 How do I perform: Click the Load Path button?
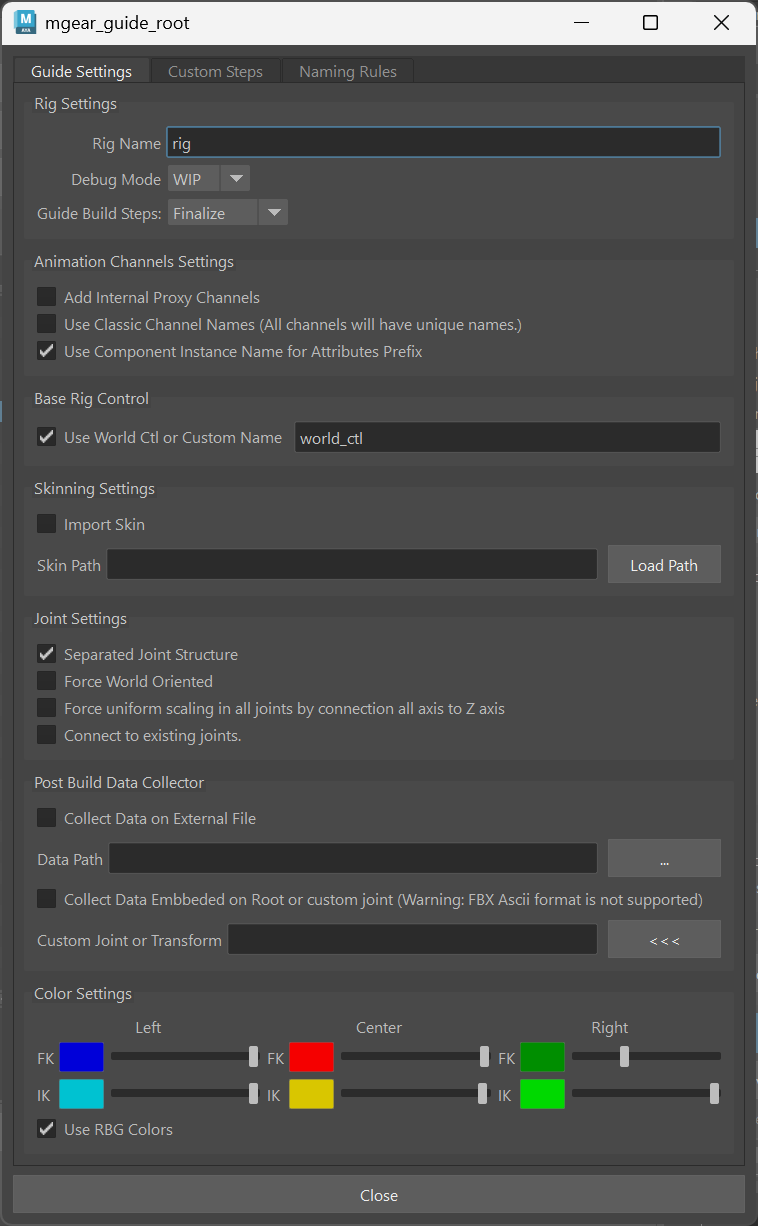coord(664,564)
